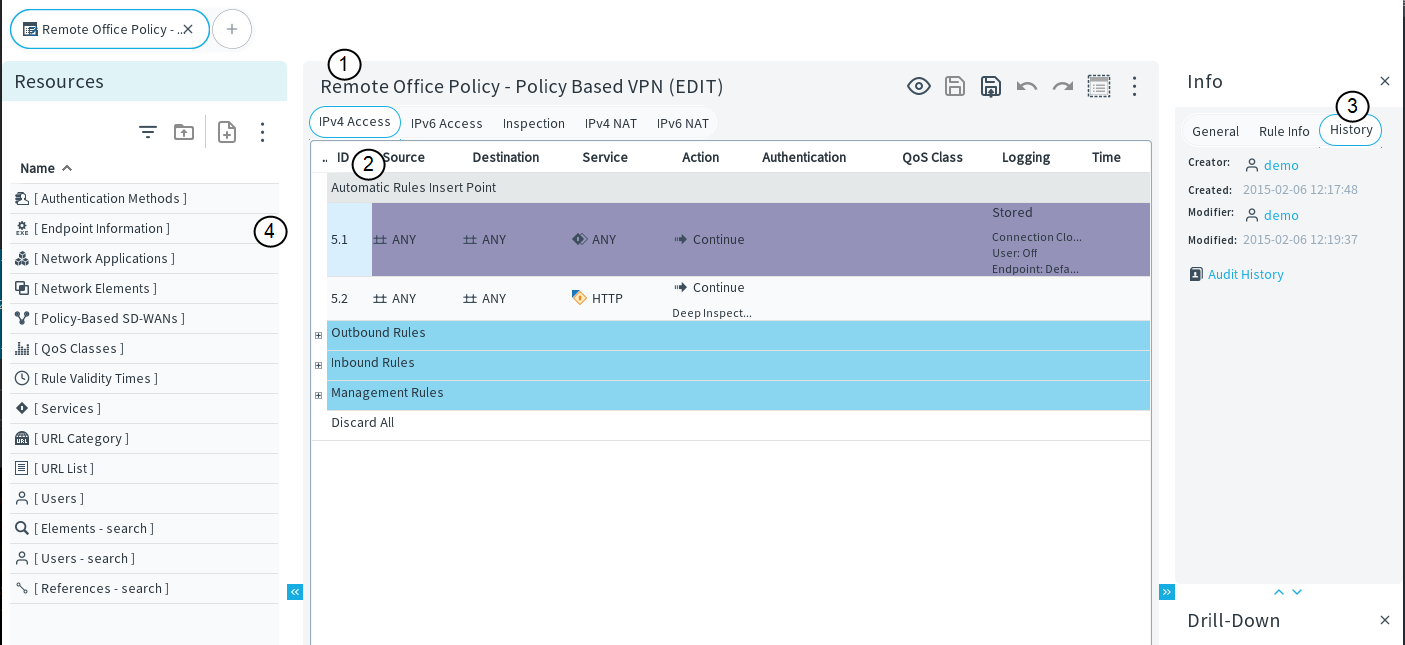This screenshot has height=645, width=1405.
Task: Click the filter icon in Resources panel
Action: pyautogui.click(x=148, y=132)
